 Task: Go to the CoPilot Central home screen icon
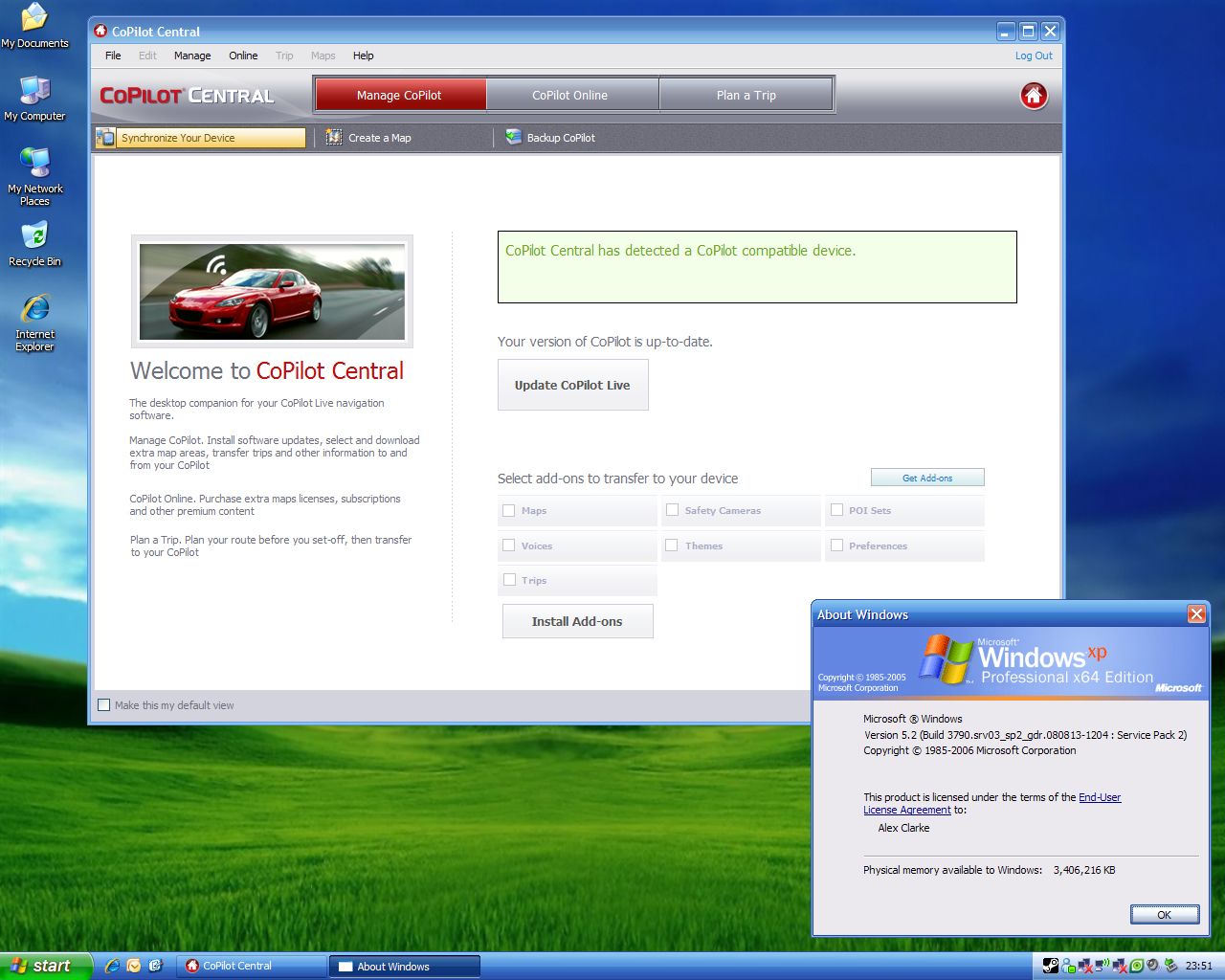[1034, 96]
